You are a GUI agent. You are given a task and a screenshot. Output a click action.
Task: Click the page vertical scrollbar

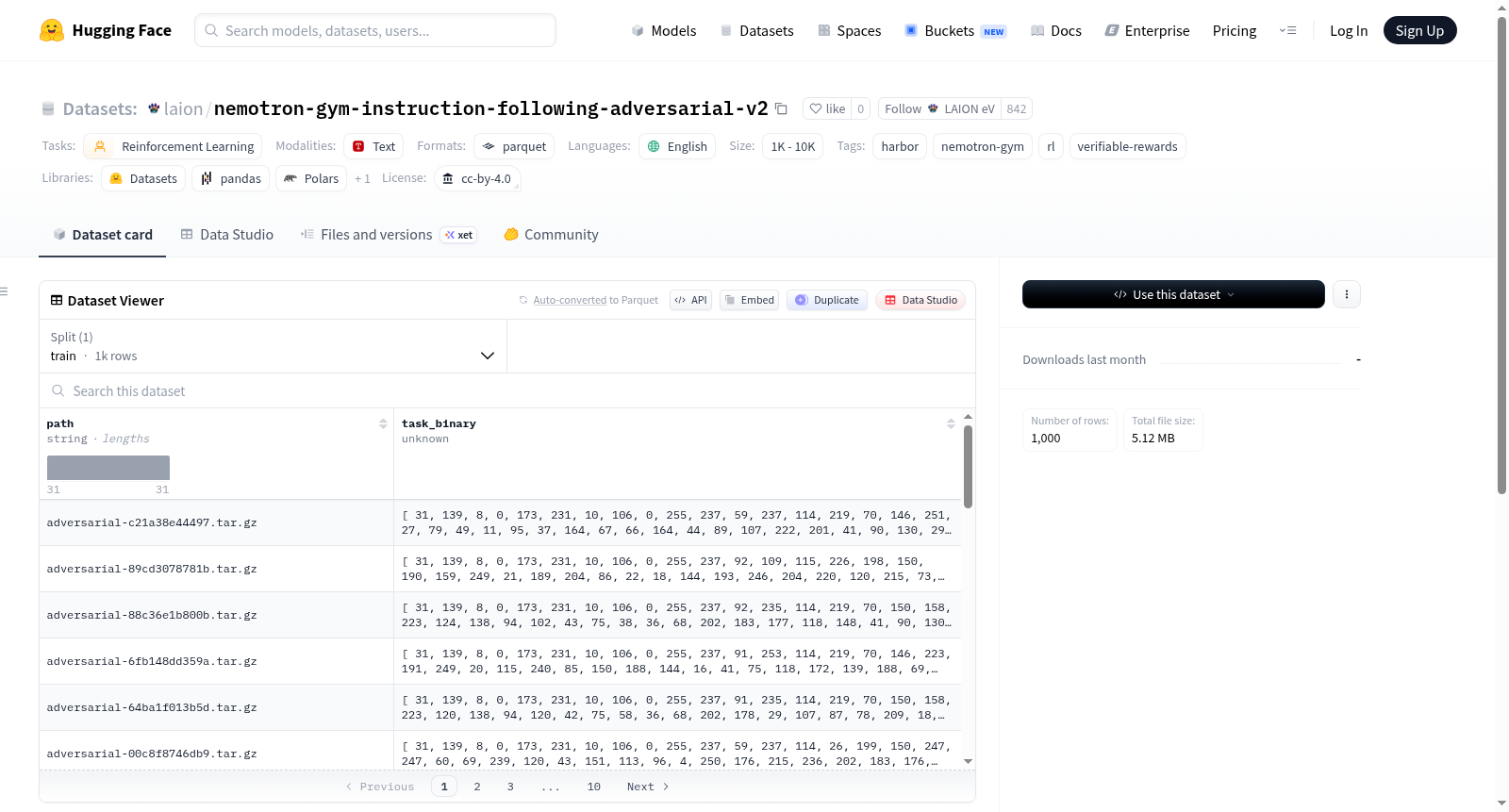point(1501,255)
